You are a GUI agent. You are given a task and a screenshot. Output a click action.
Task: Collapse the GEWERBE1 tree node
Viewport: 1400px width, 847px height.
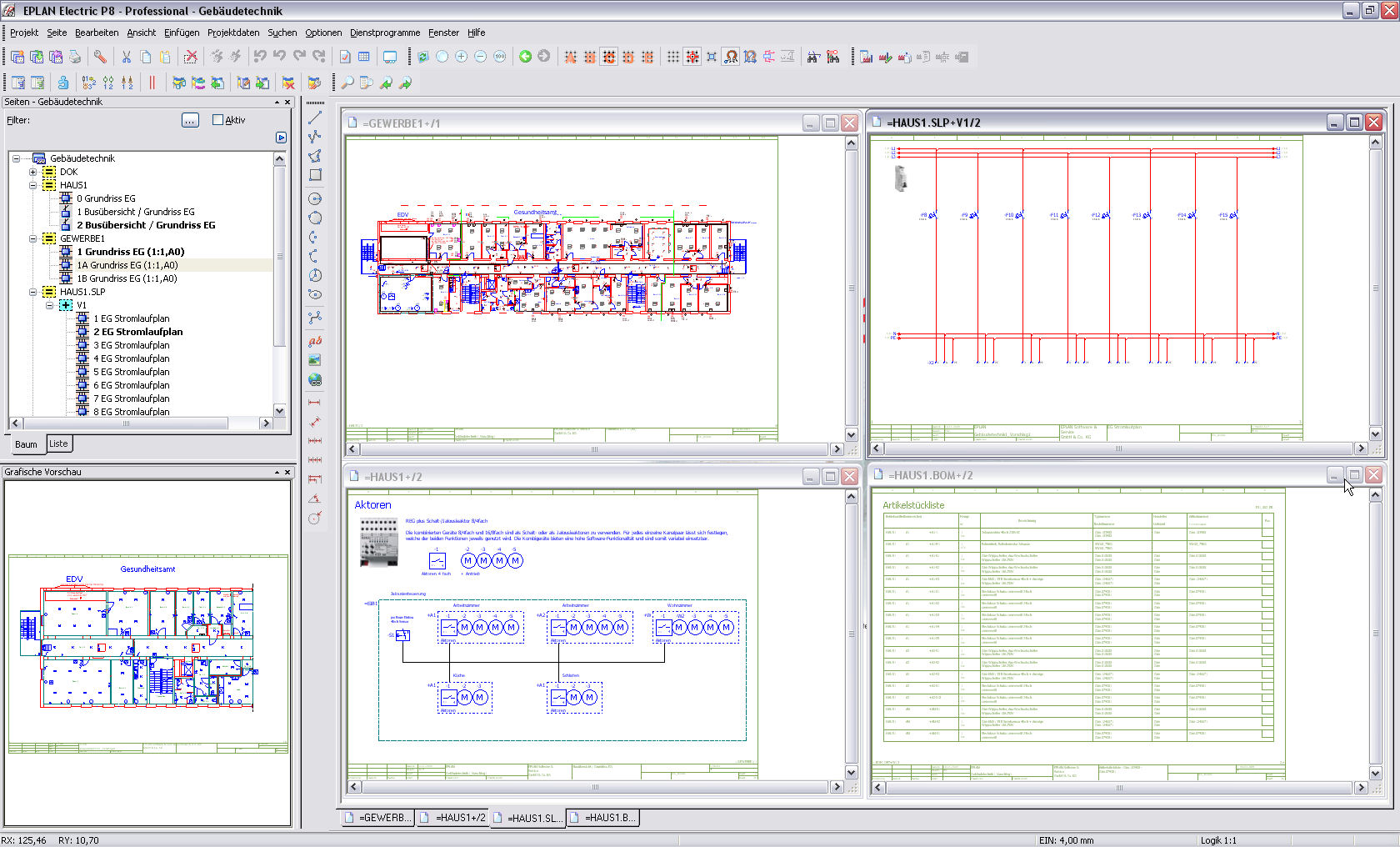tap(33, 238)
